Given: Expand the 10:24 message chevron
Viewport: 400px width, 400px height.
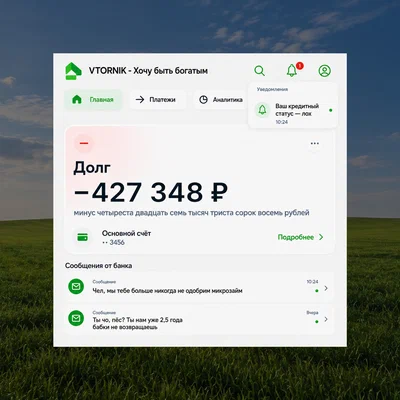Looking at the screenshot, I should [x=326, y=288].
